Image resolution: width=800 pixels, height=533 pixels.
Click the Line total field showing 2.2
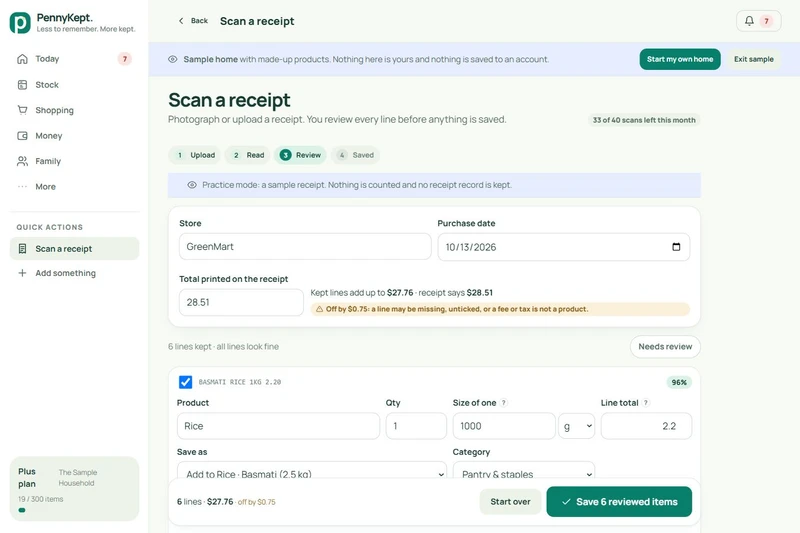coord(646,426)
